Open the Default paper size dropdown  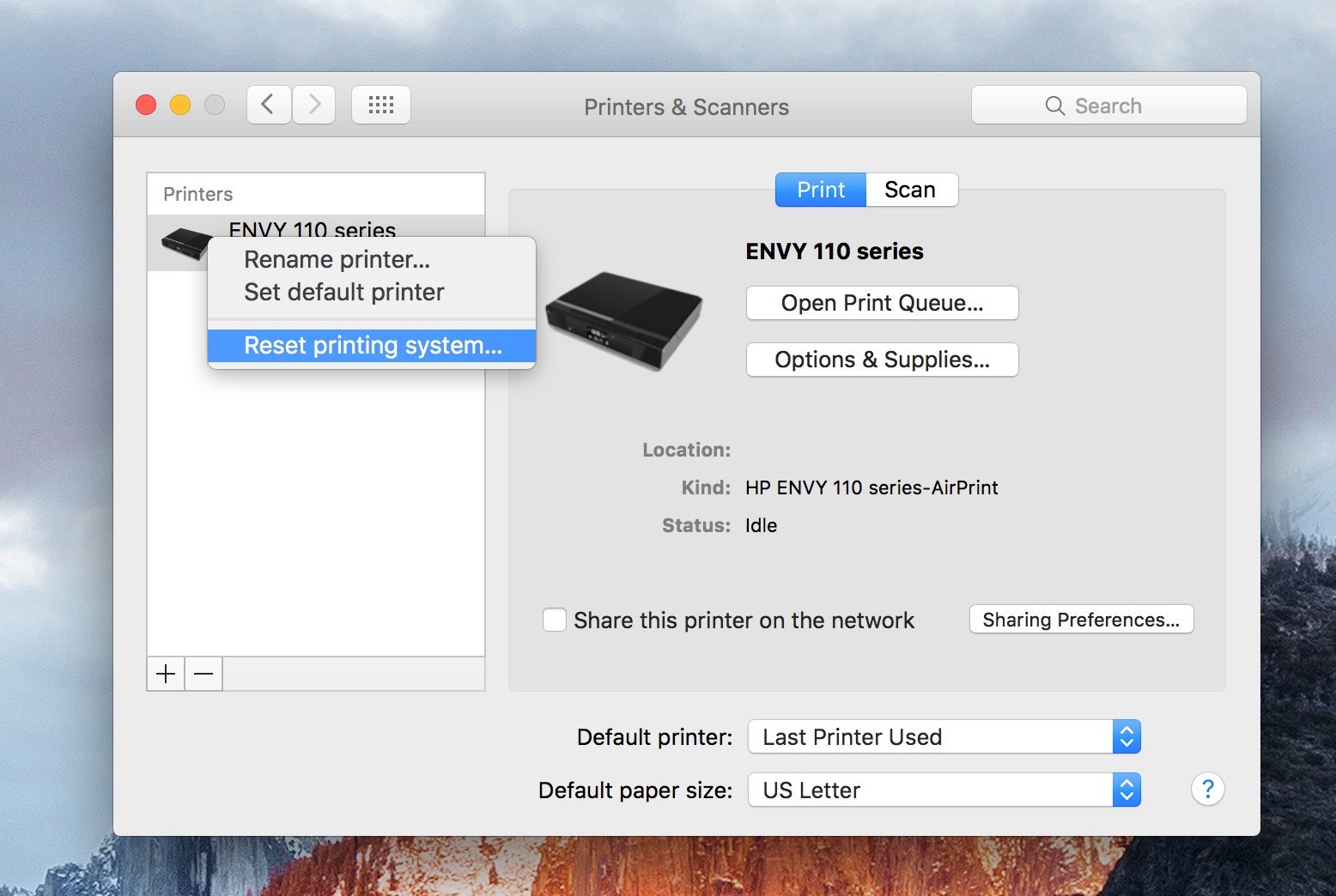tap(944, 790)
